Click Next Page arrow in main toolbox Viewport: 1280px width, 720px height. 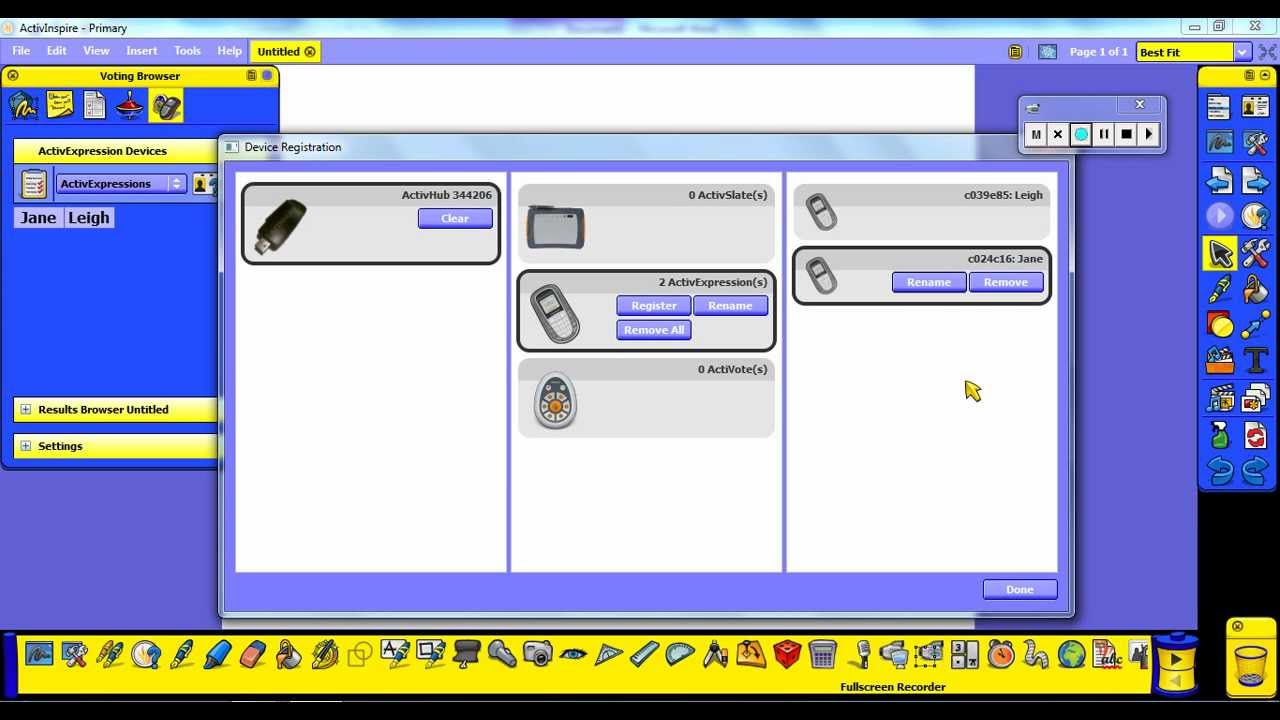1255,180
